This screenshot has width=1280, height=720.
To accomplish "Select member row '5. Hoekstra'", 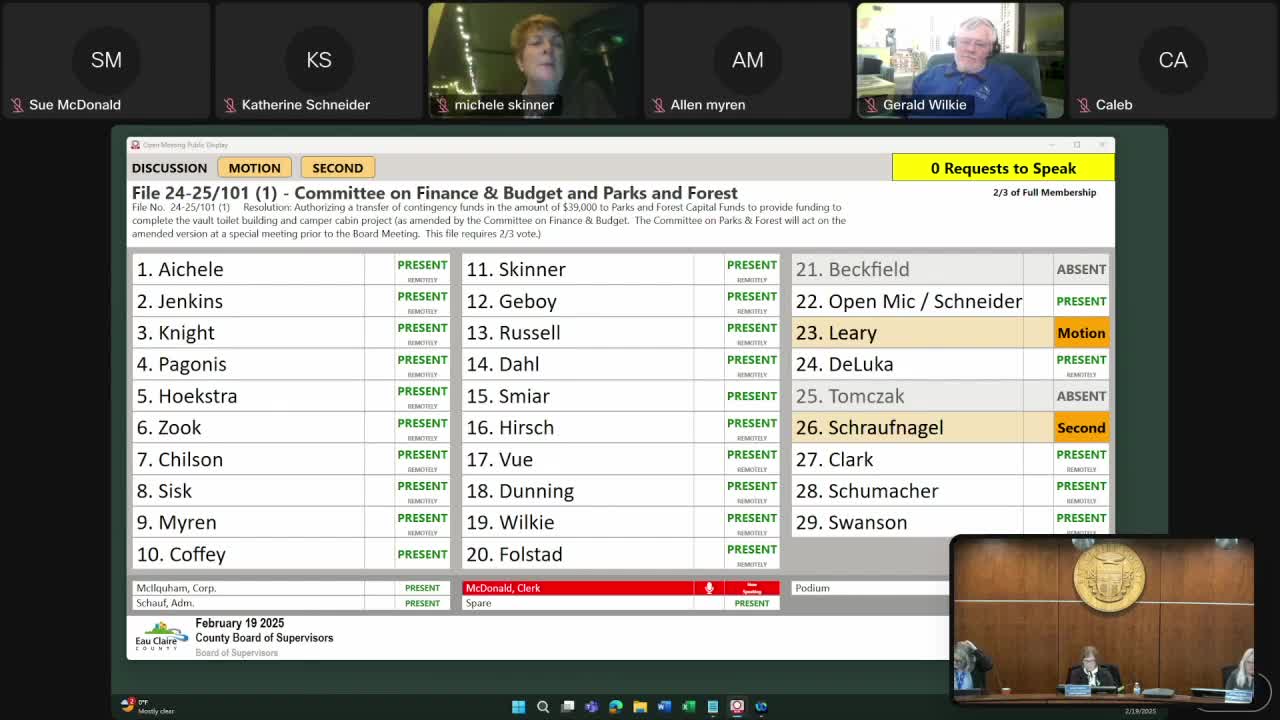I will (x=291, y=396).
